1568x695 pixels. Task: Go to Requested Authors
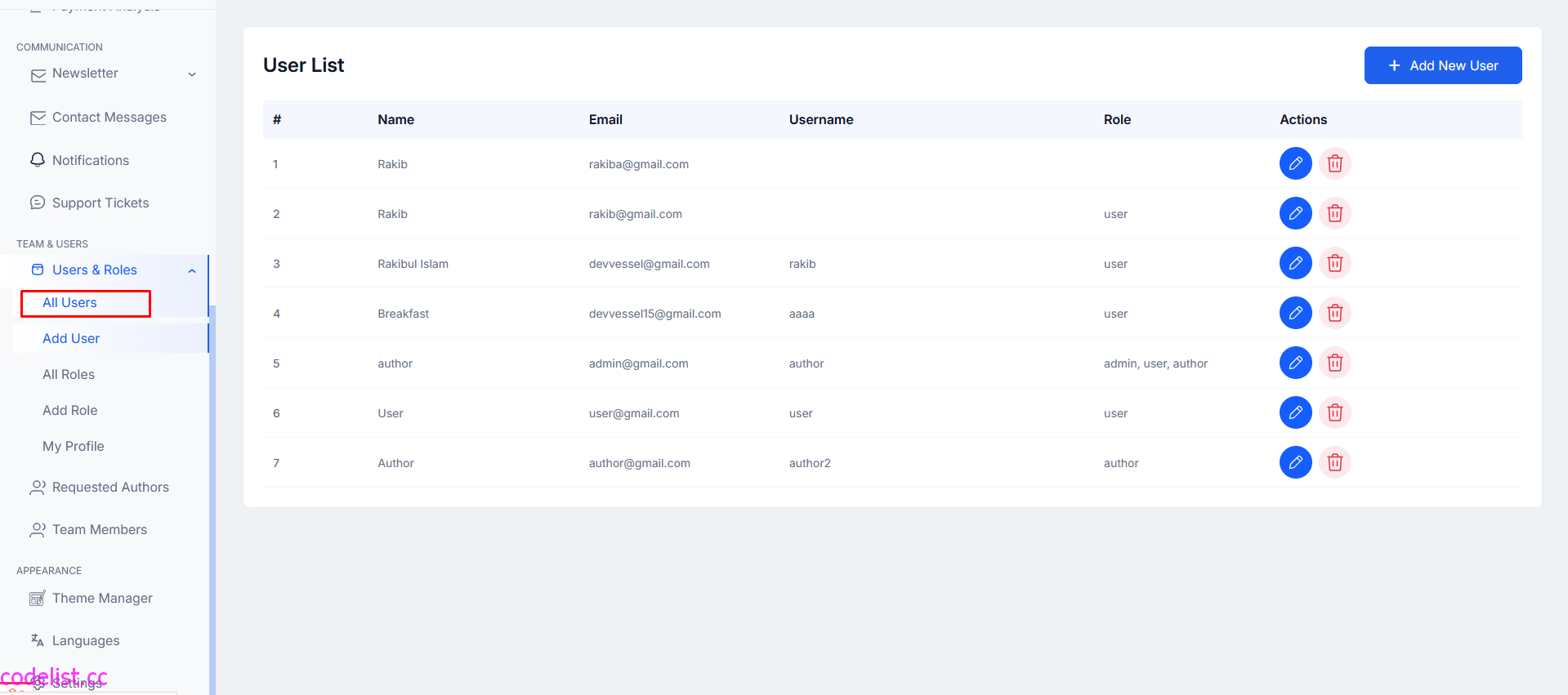click(x=110, y=487)
